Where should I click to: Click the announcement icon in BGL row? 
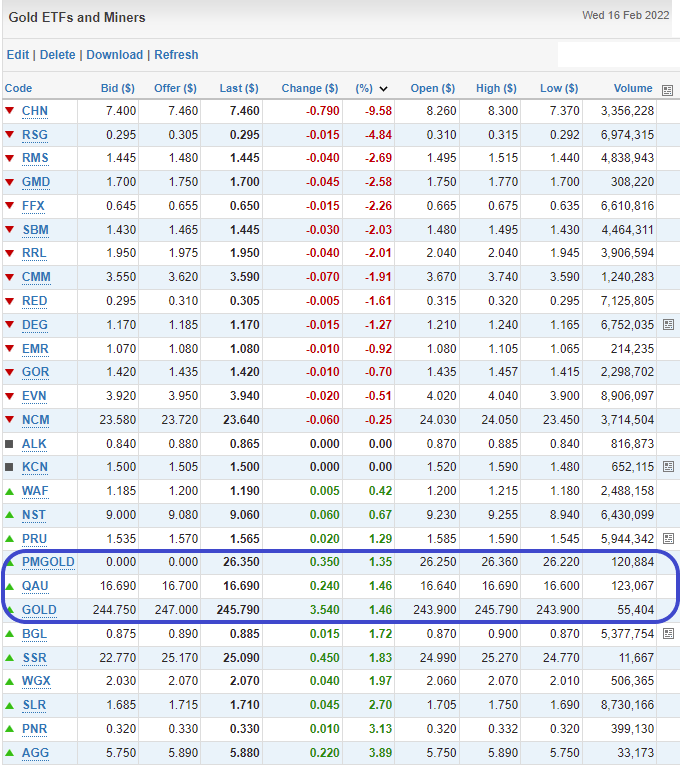pyautogui.click(x=667, y=634)
